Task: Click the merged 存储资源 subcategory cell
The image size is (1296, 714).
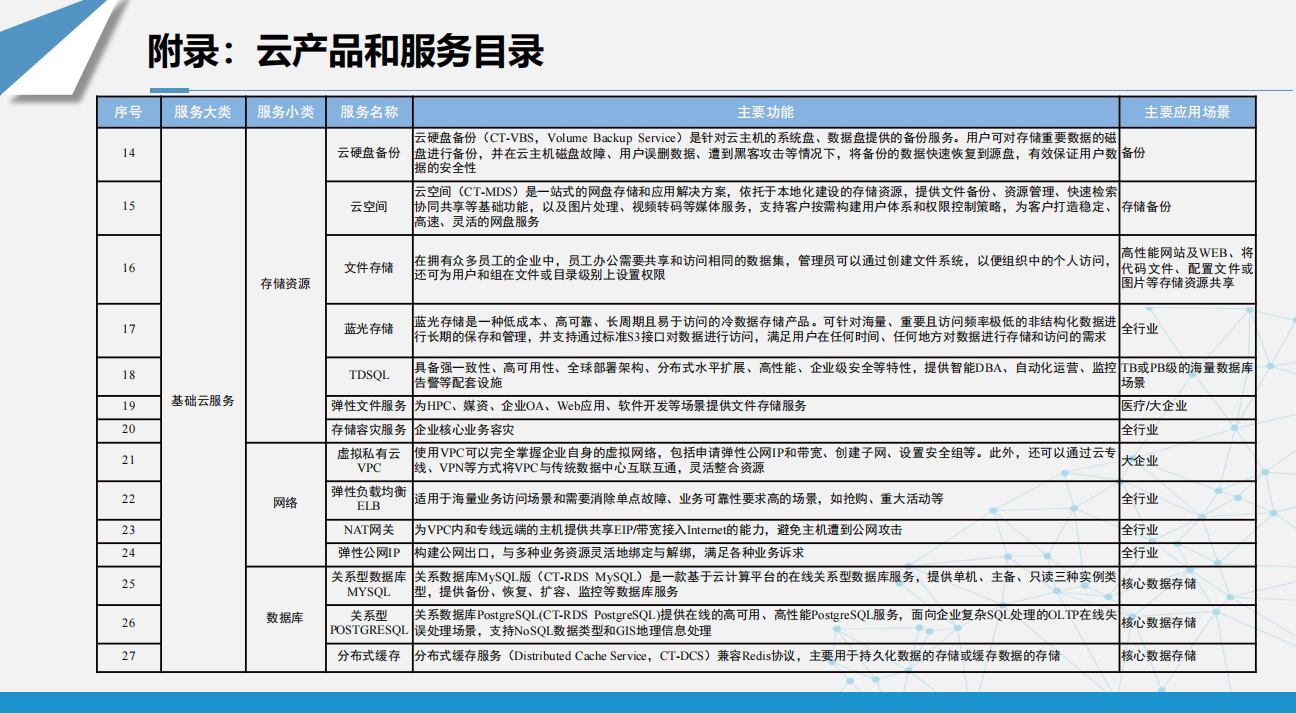Action: 286,284
